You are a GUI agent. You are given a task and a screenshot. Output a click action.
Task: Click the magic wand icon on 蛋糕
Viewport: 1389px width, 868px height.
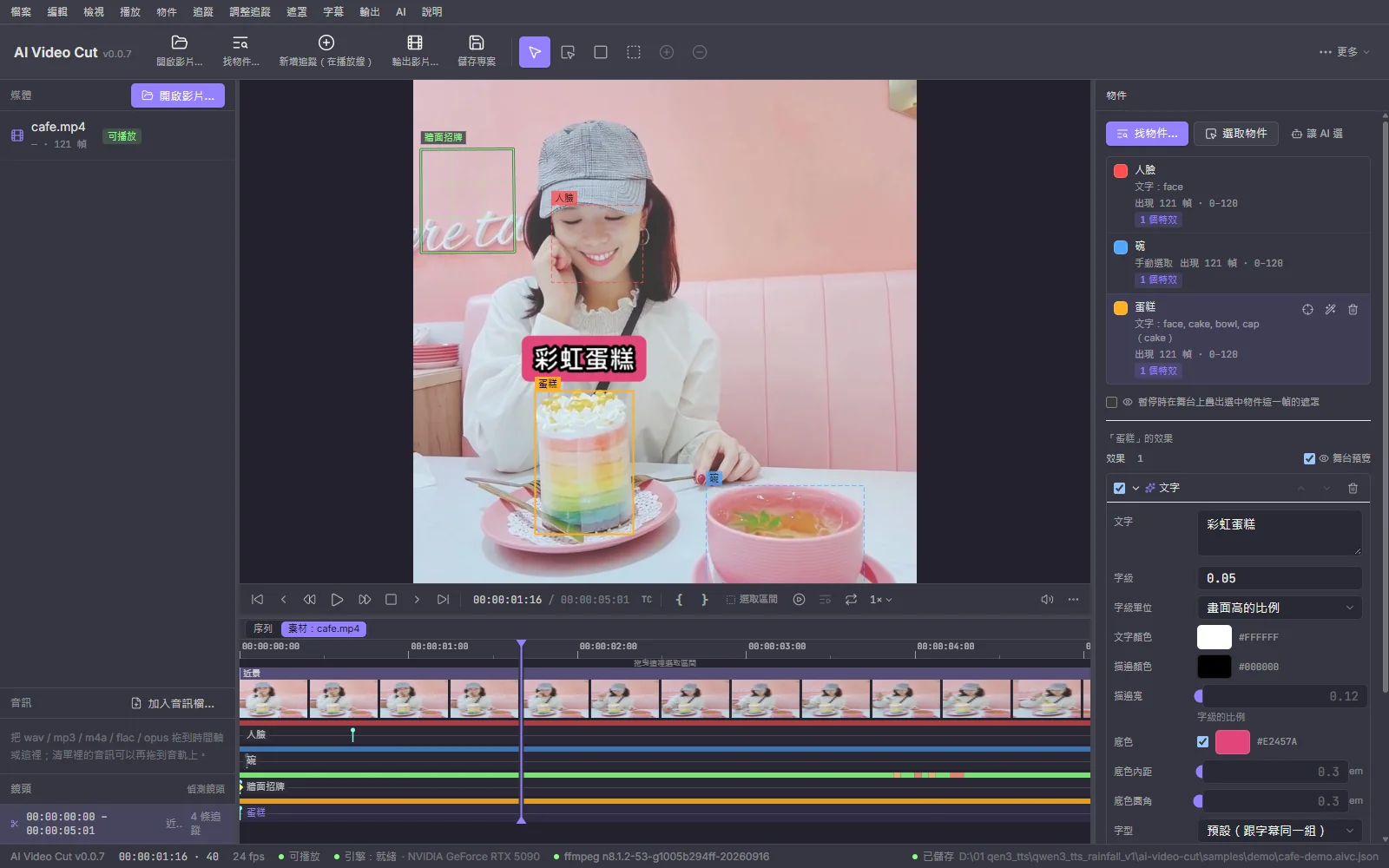tap(1330, 309)
